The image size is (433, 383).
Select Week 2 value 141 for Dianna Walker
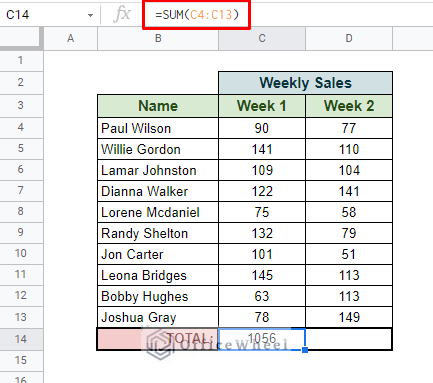(x=349, y=191)
